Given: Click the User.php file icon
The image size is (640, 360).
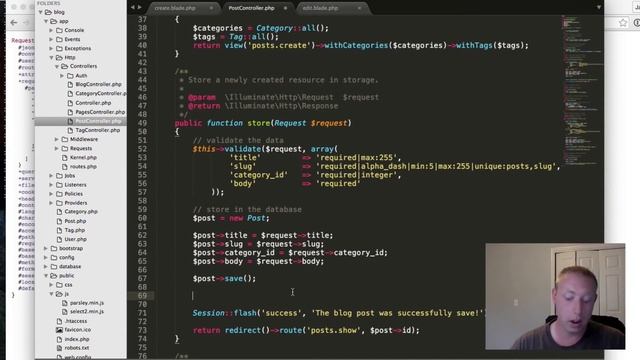Looking at the screenshot, I should click(59, 239).
